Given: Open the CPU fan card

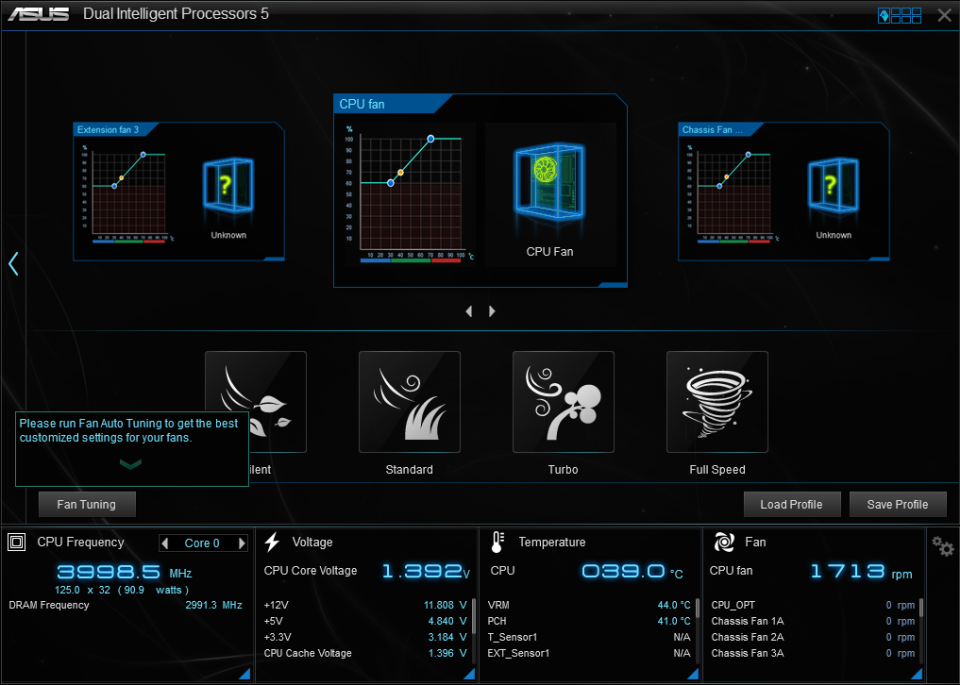Looking at the screenshot, I should [480, 190].
